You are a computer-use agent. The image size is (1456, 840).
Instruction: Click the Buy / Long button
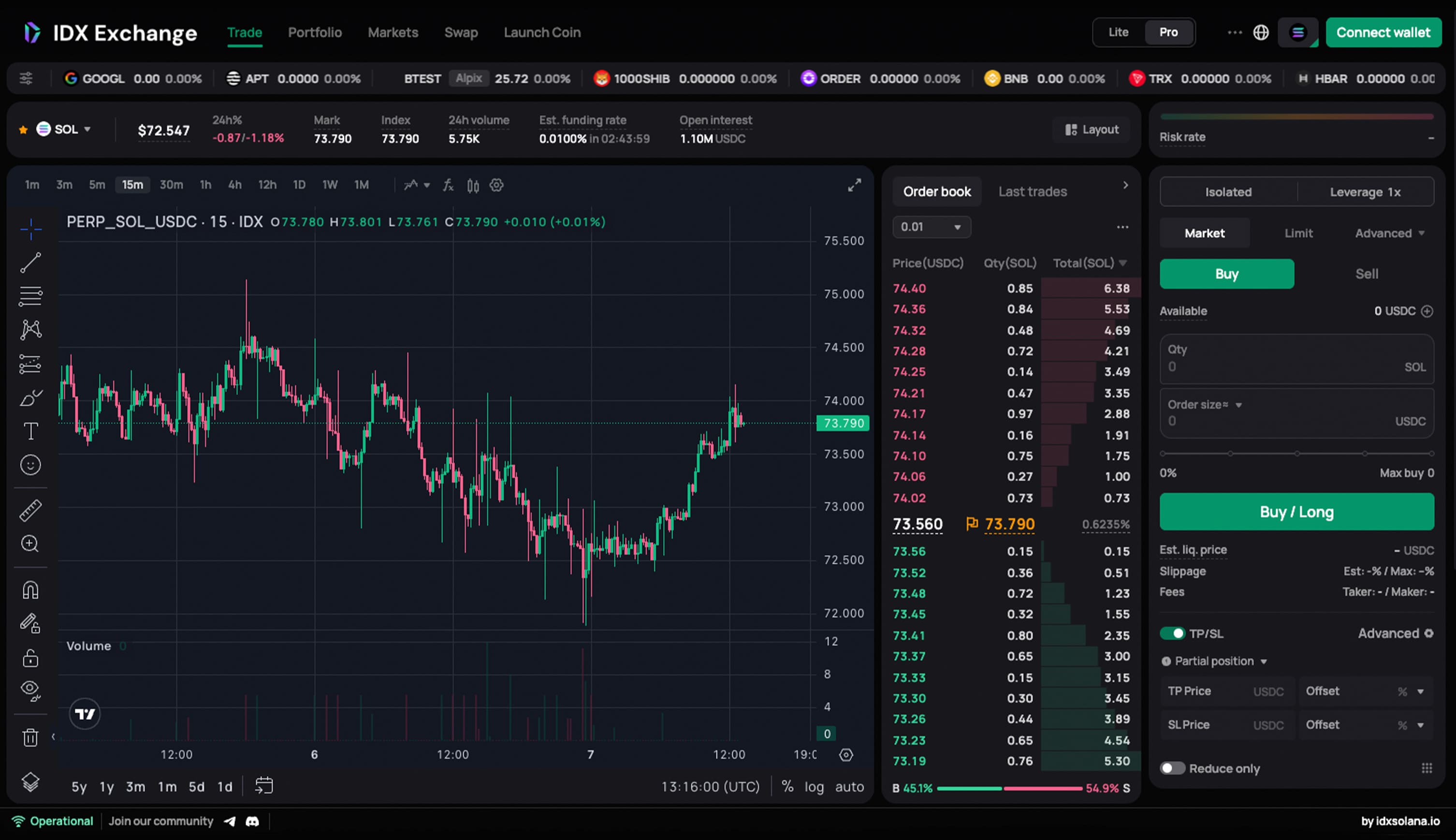click(x=1297, y=512)
